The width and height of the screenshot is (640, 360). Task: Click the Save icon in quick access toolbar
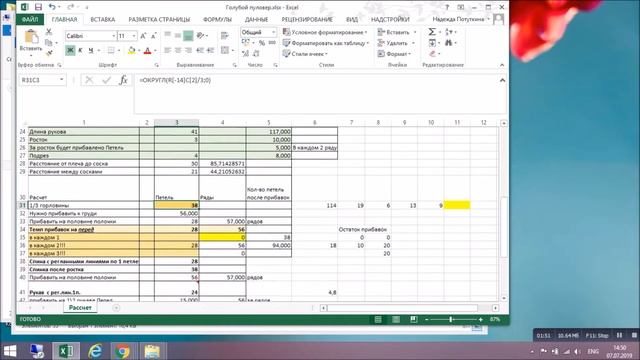38,7
